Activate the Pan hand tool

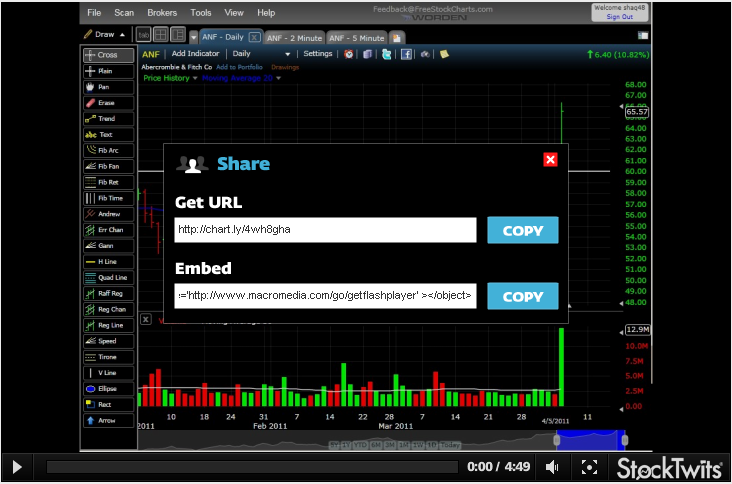(x=109, y=87)
